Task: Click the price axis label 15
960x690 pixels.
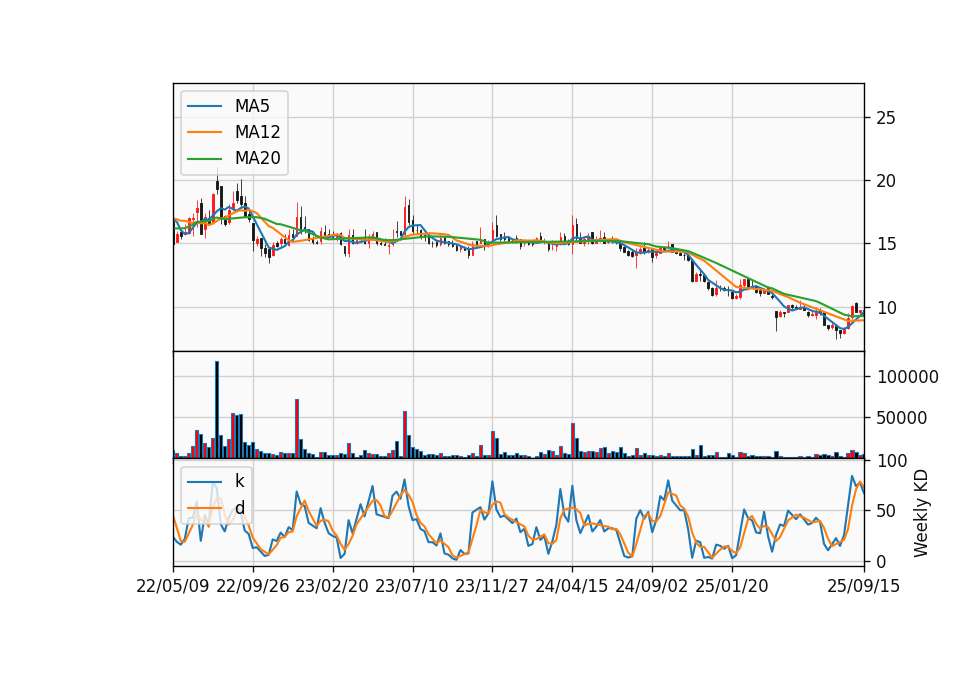Action: [885, 244]
